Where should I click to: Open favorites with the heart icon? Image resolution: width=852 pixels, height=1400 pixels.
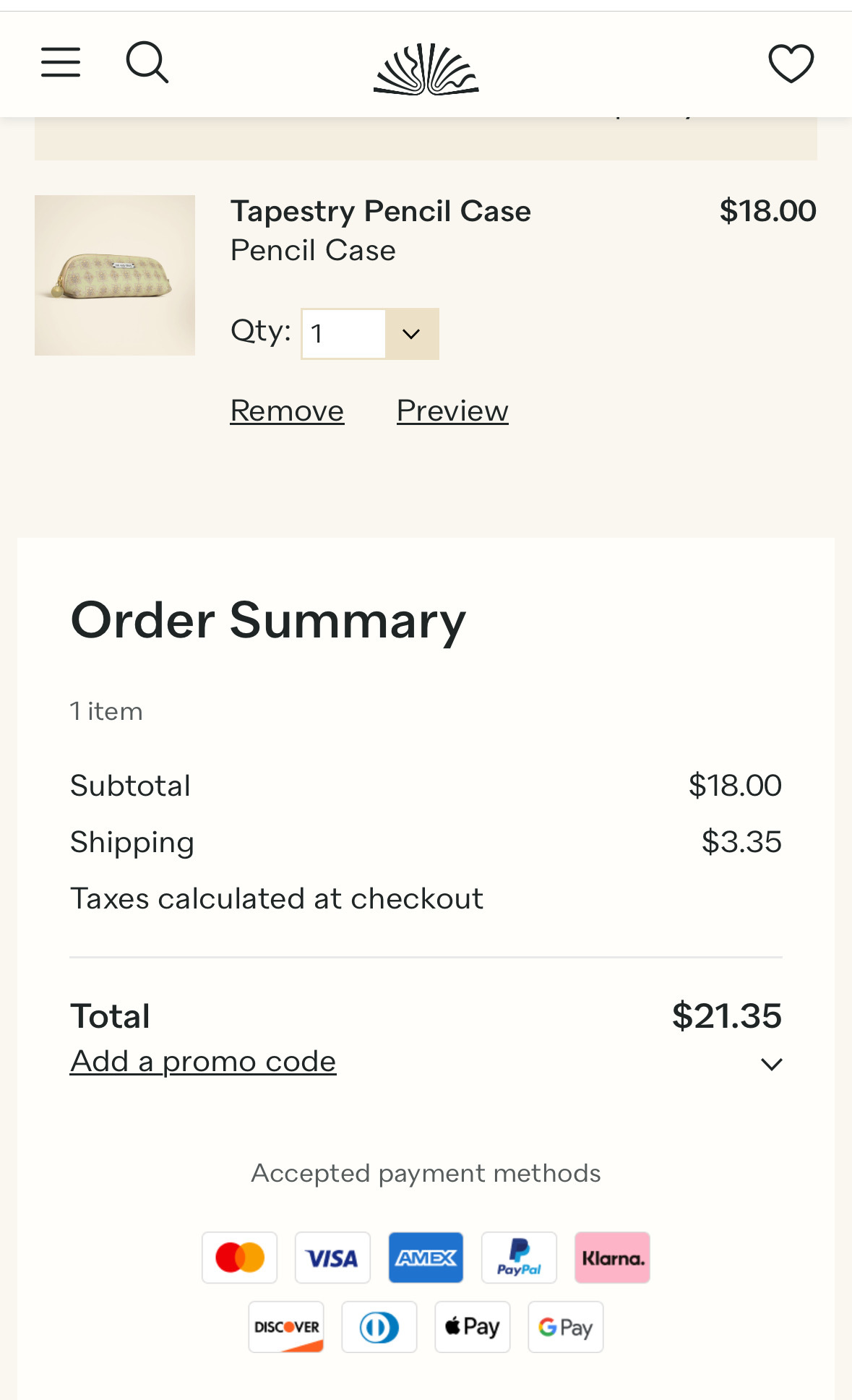click(791, 64)
